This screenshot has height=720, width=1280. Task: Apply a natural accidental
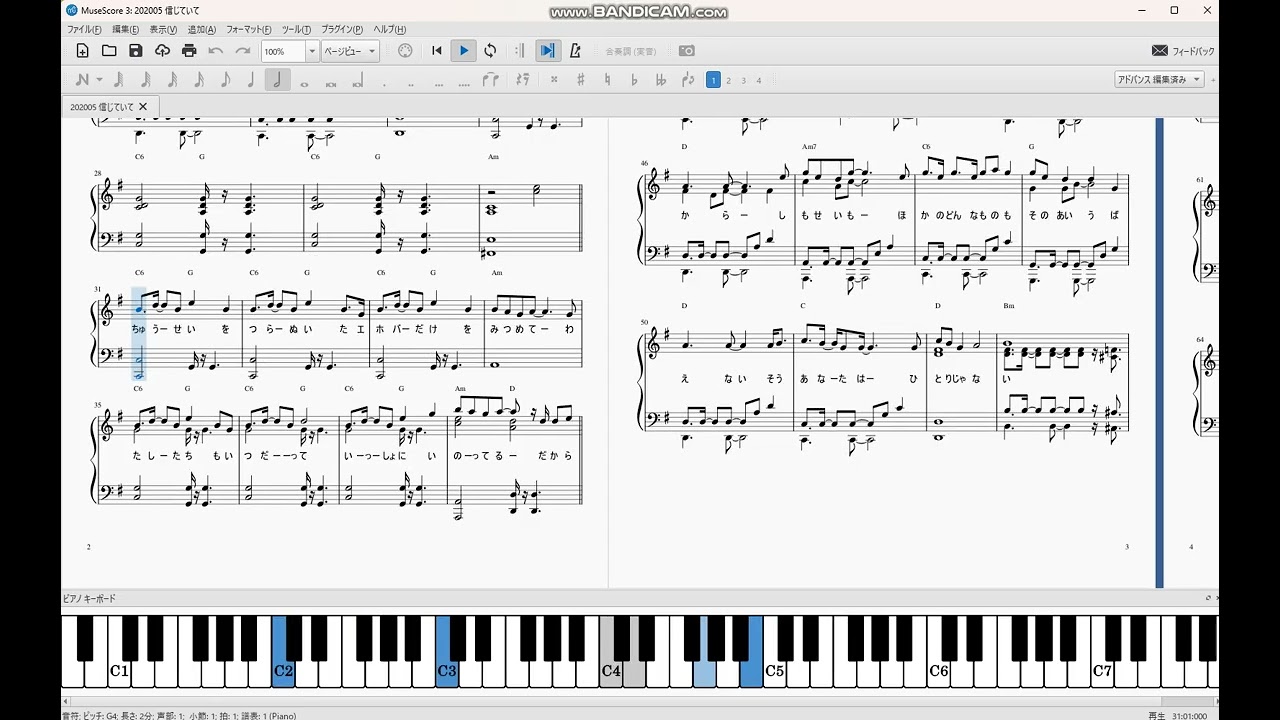coord(607,80)
